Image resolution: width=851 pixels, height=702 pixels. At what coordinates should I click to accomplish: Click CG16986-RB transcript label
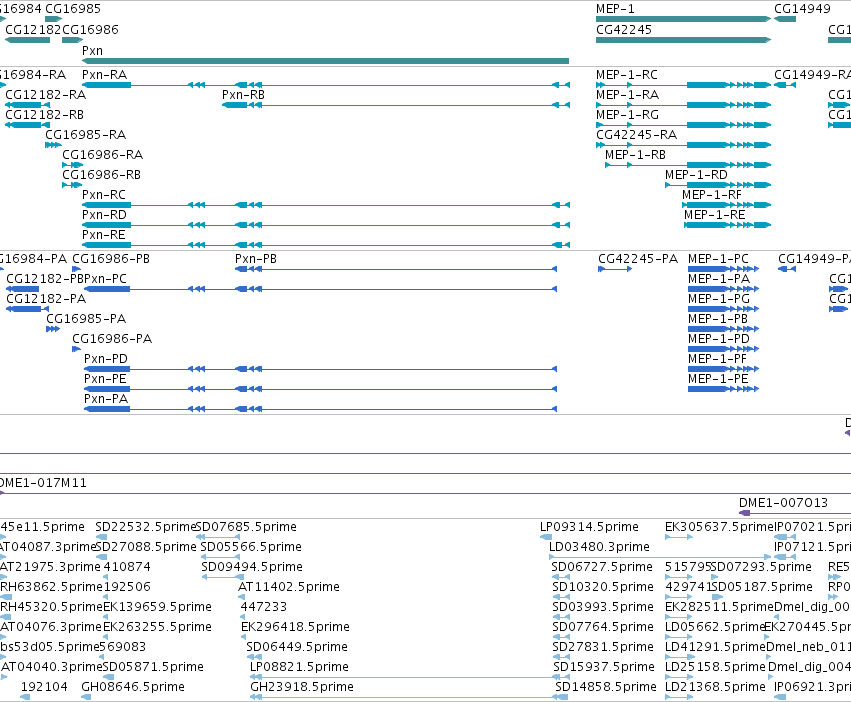click(x=101, y=174)
